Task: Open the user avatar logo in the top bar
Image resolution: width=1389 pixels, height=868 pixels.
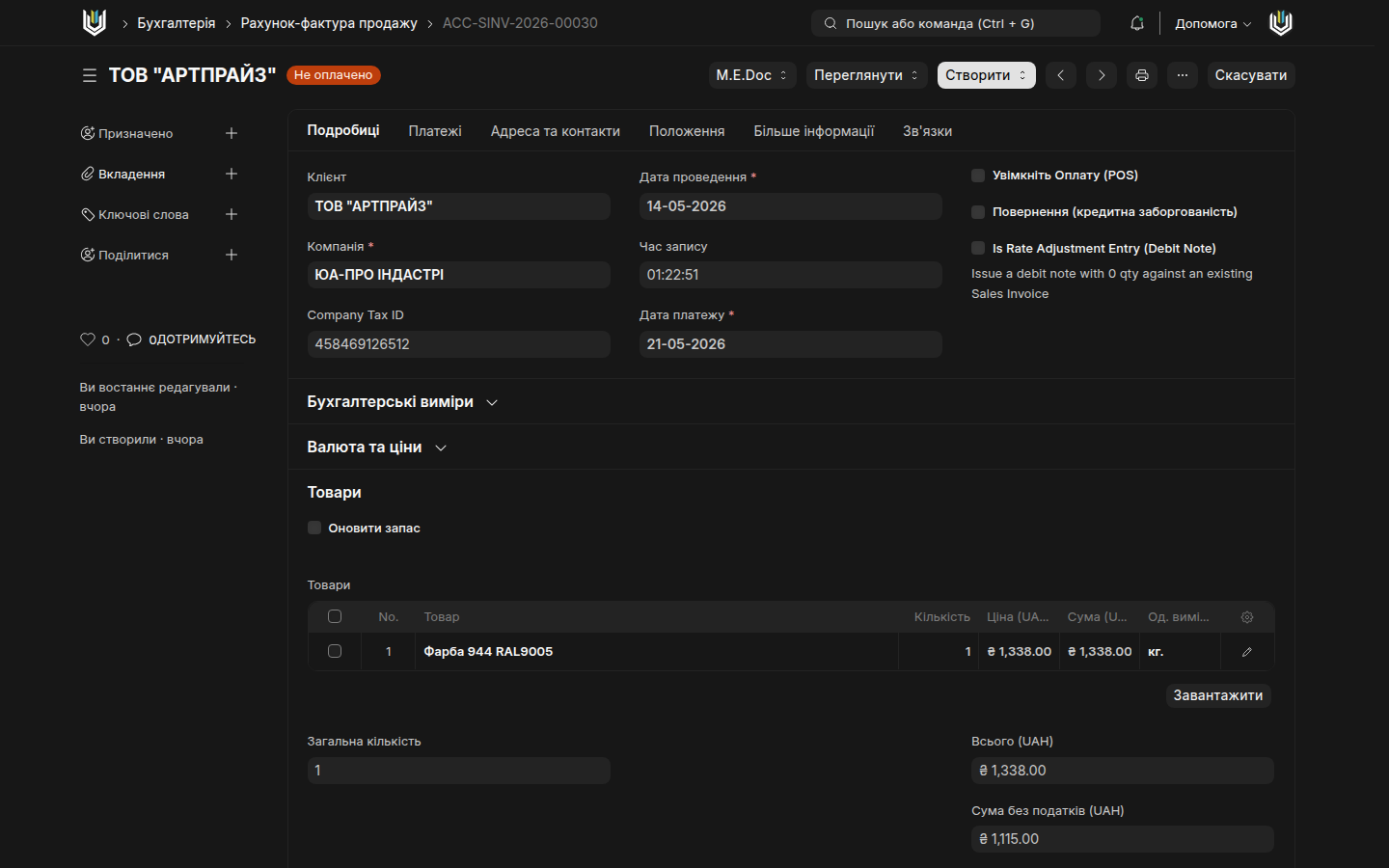Action: pyautogui.click(x=1280, y=23)
